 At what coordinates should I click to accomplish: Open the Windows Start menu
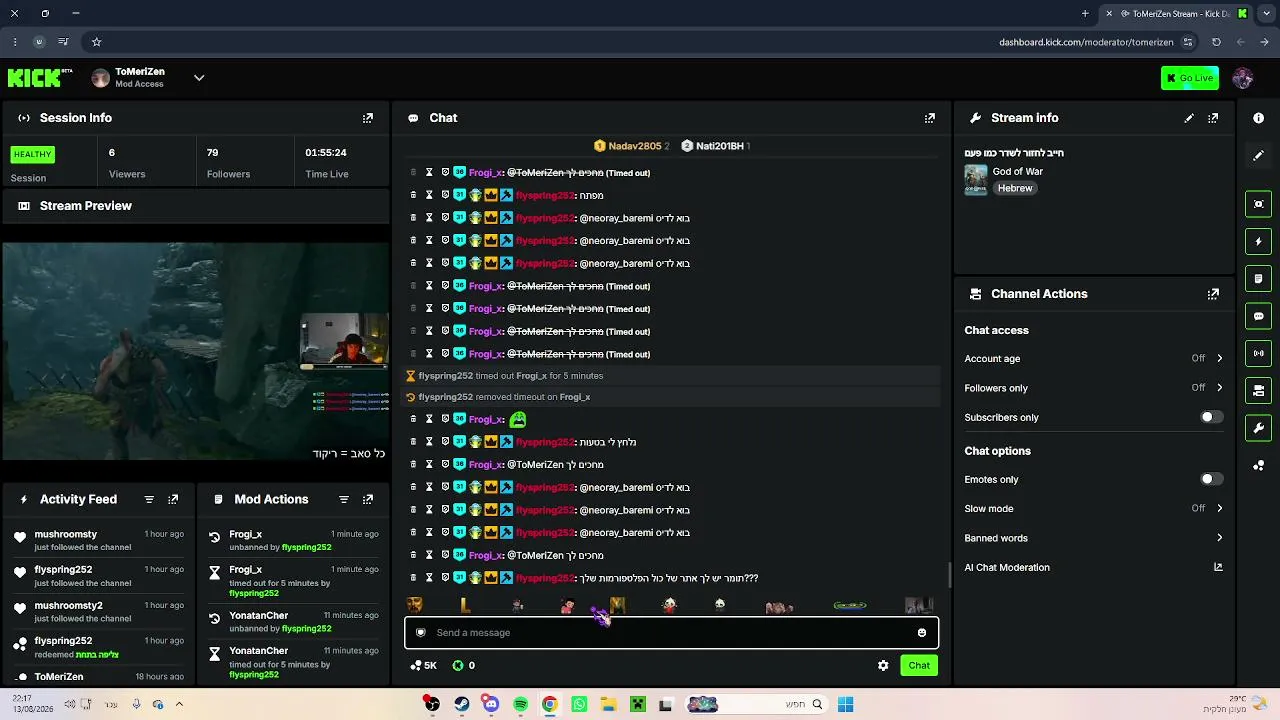tap(845, 704)
